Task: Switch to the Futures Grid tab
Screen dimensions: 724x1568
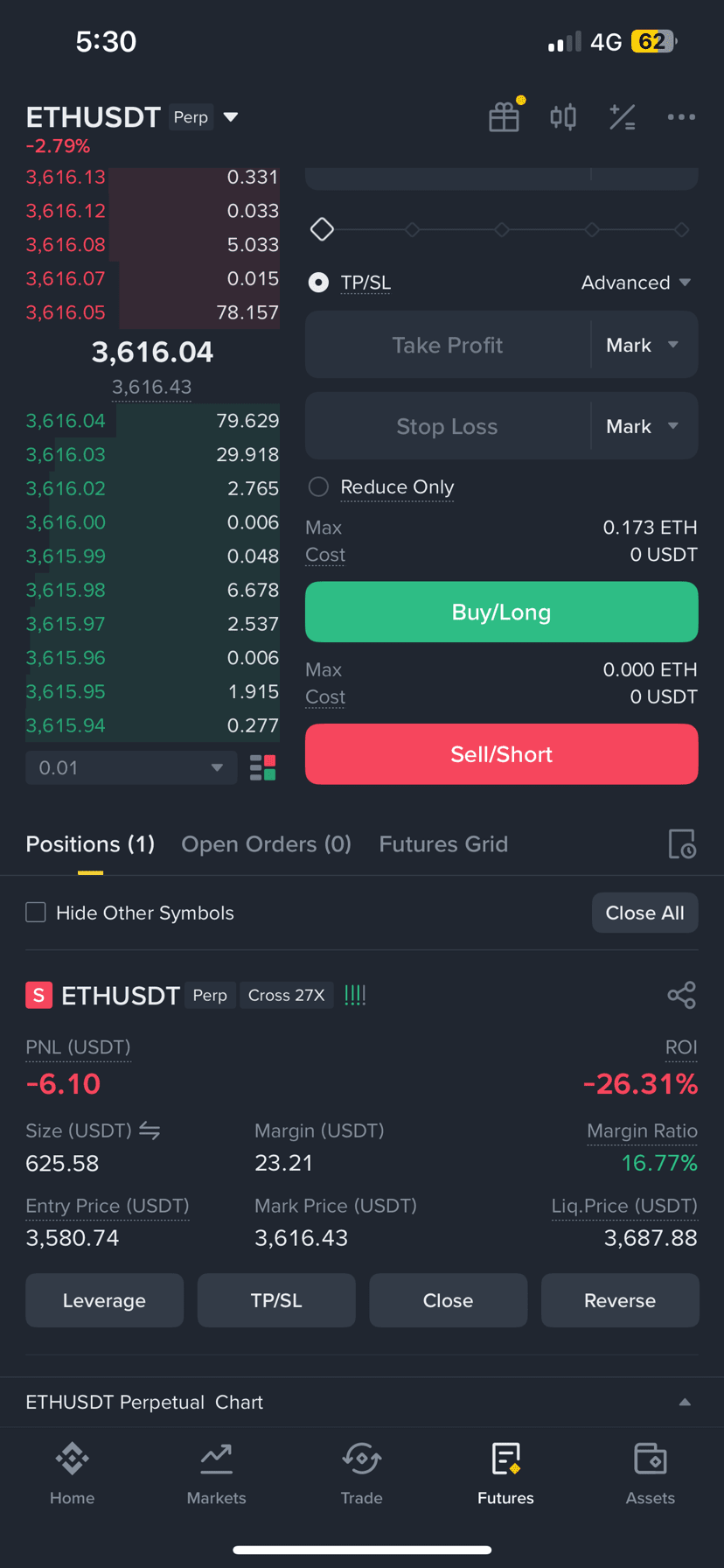Action: pyautogui.click(x=443, y=843)
